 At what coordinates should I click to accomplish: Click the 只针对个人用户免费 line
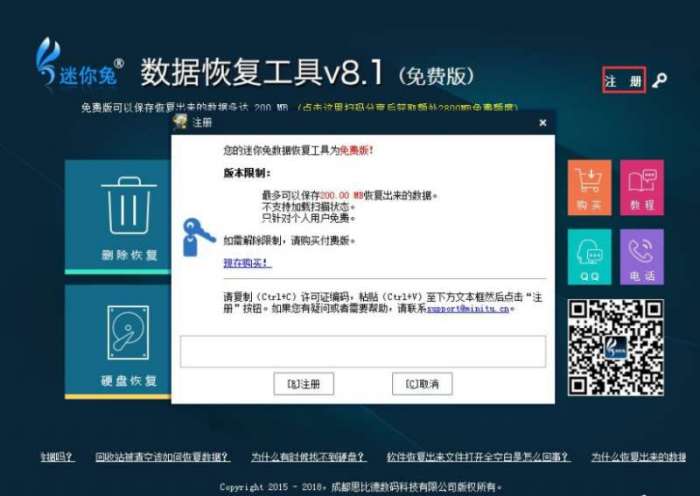308,218
